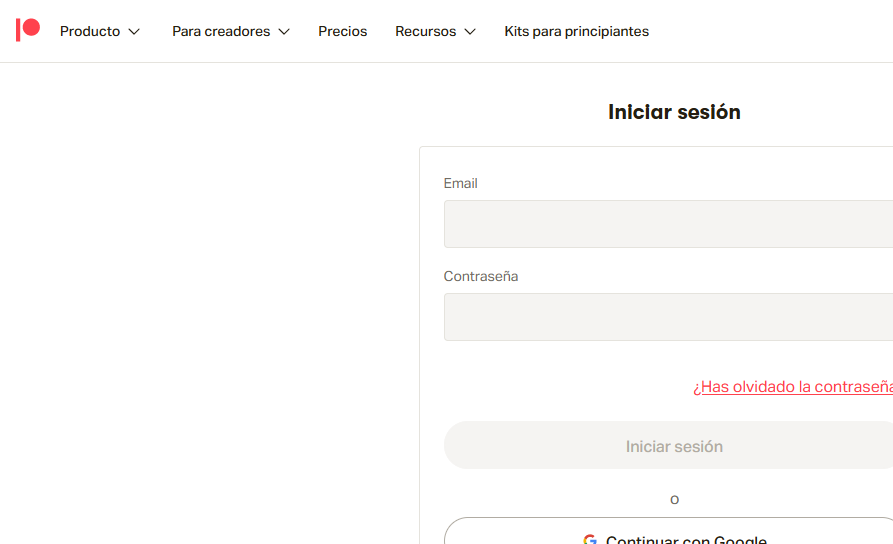The width and height of the screenshot is (893, 544).
Task: Click the Google logo icon
Action: (x=590, y=540)
